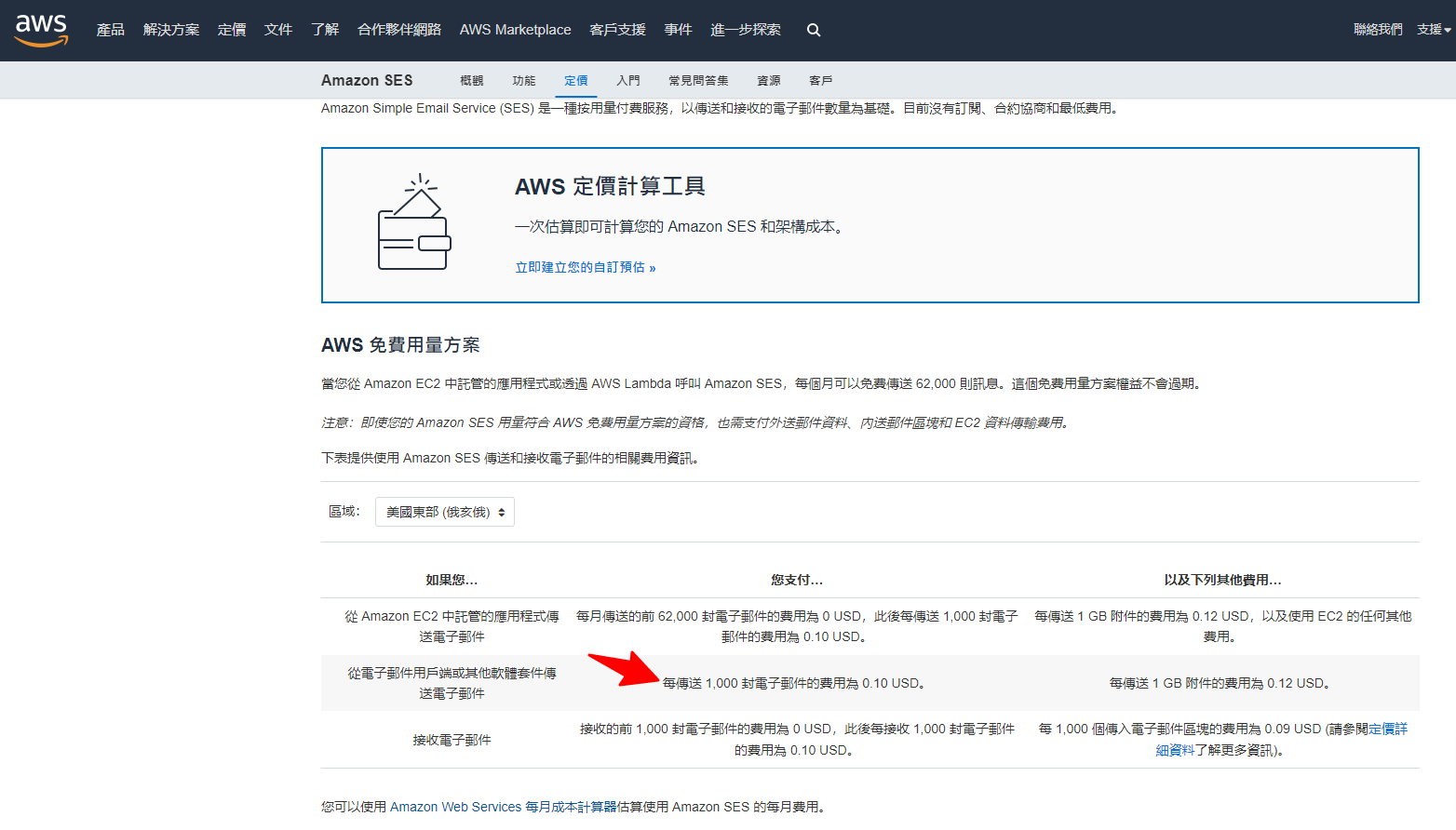The image size is (1456, 830).
Task: Click the 您支付… column header
Action: (797, 580)
